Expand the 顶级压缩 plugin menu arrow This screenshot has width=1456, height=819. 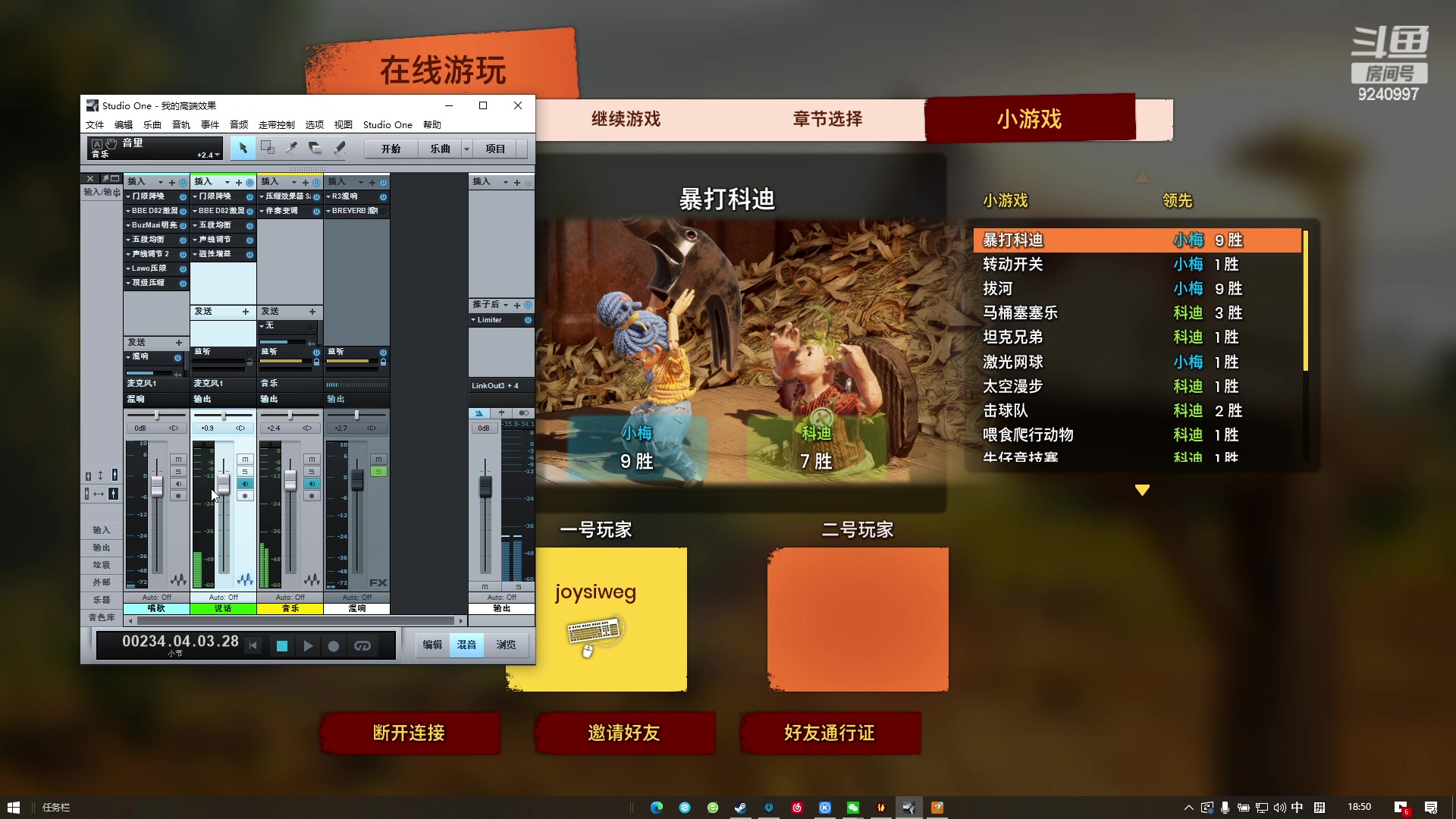tap(128, 283)
